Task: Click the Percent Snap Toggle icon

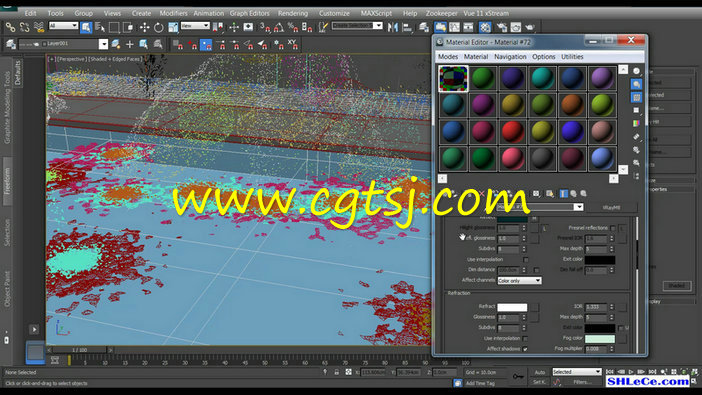Action: click(x=293, y=27)
